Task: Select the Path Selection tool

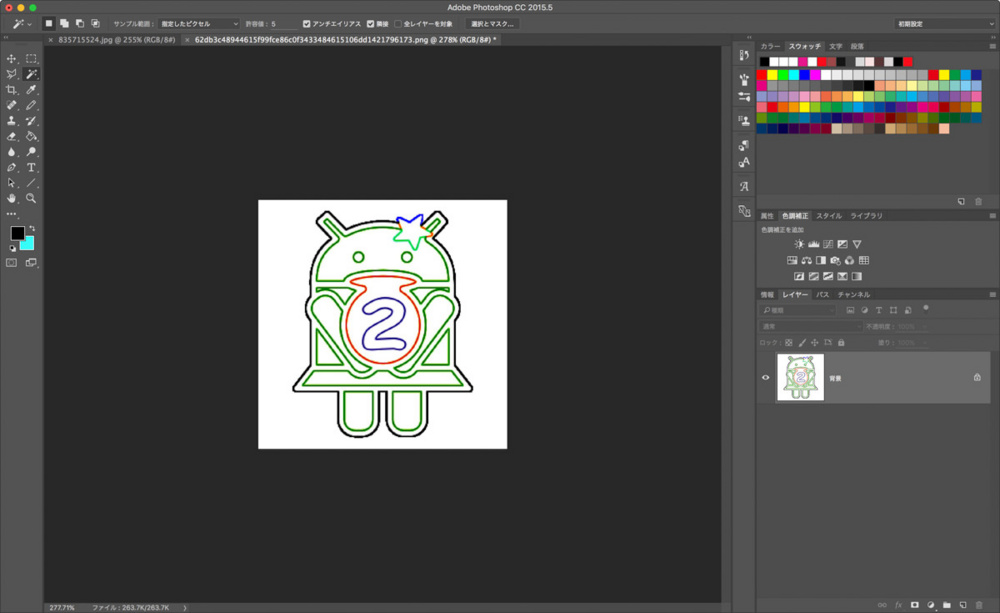Action: (x=11, y=182)
